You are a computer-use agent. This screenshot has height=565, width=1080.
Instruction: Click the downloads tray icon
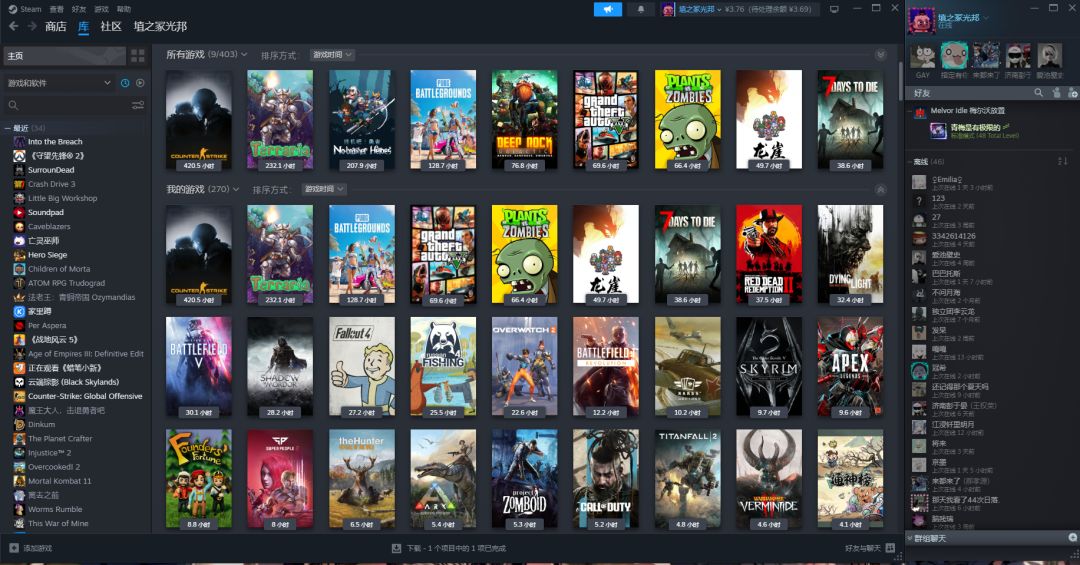396,548
